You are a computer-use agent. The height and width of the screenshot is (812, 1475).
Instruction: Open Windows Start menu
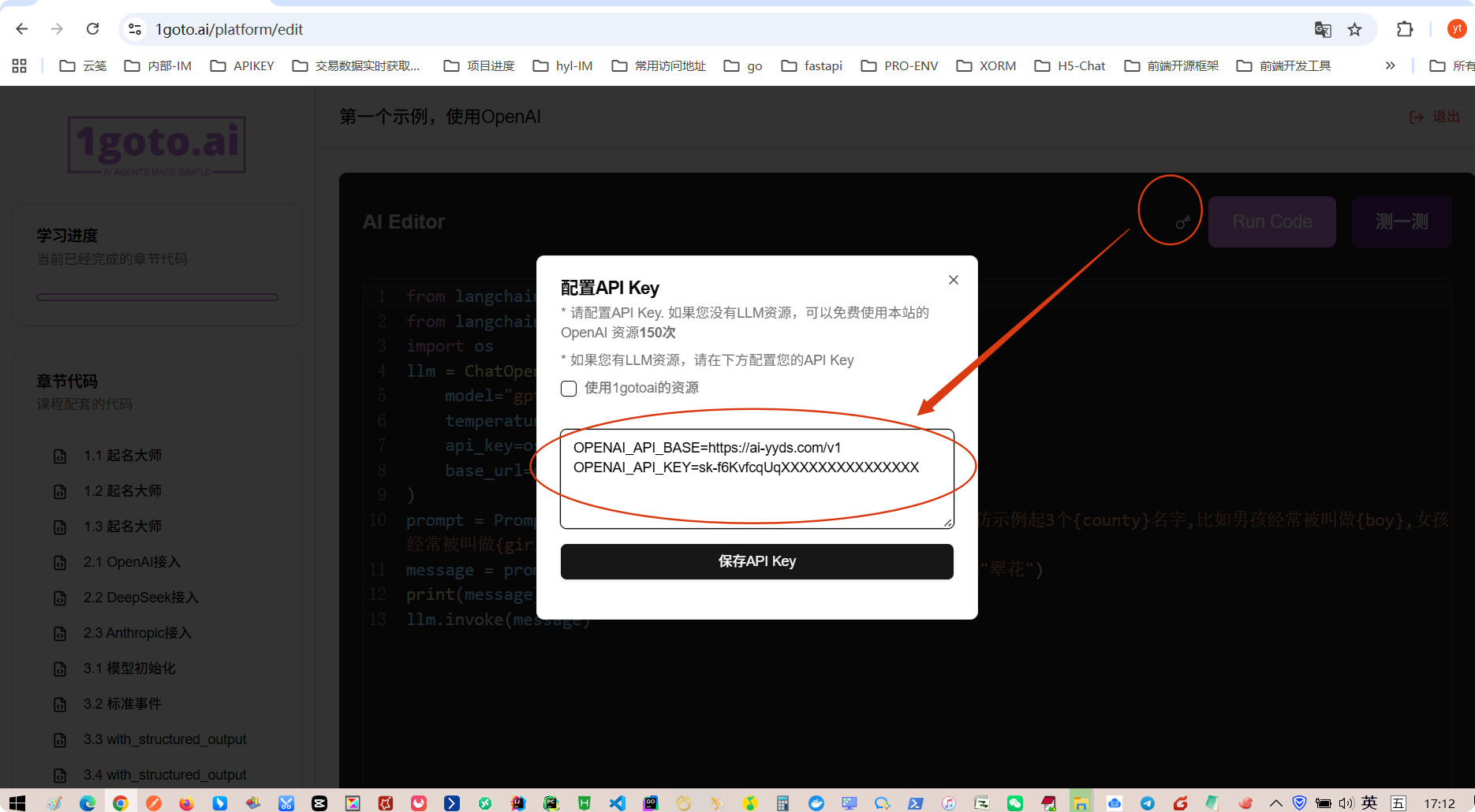pyautogui.click(x=17, y=803)
